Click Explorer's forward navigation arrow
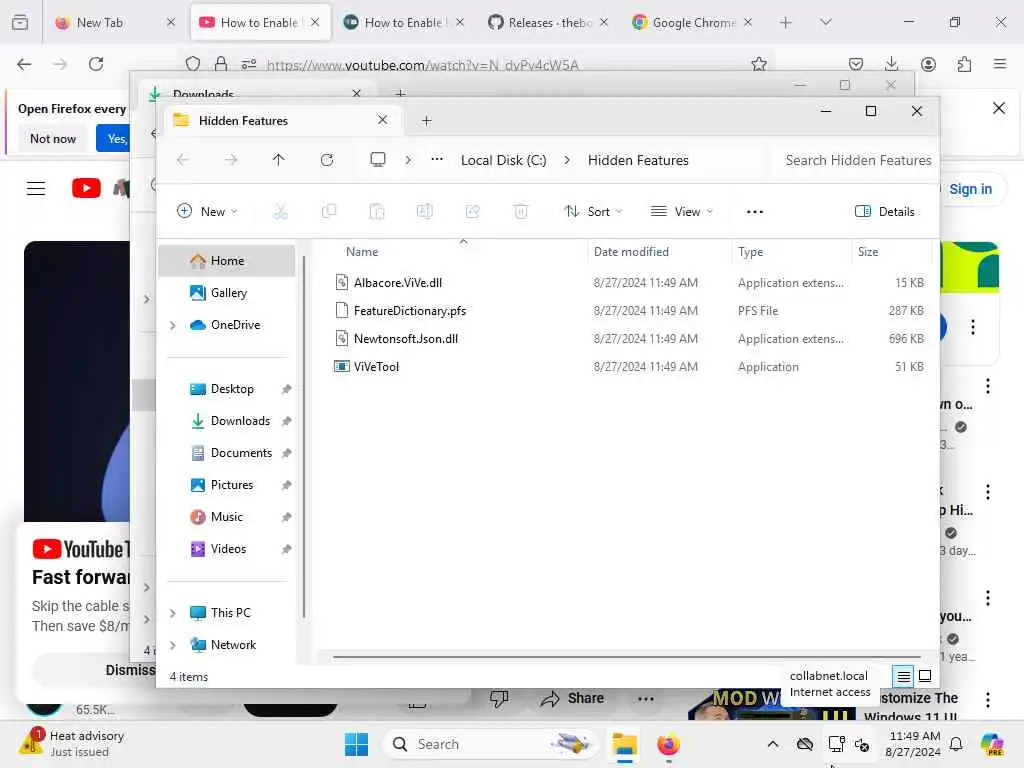Image resolution: width=1024 pixels, height=768 pixels. tap(231, 160)
